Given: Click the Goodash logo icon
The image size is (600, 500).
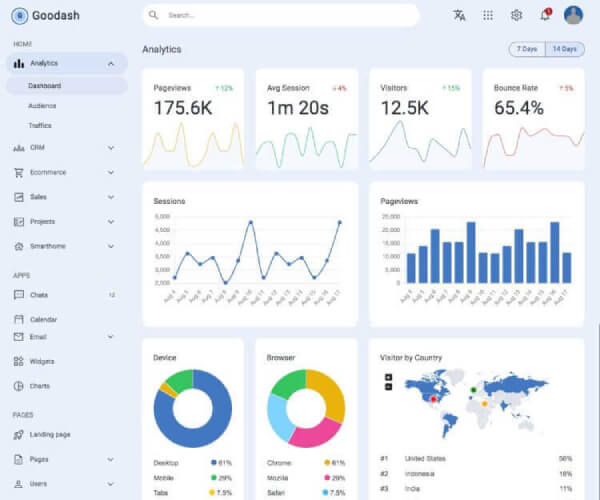Looking at the screenshot, I should (19, 15).
